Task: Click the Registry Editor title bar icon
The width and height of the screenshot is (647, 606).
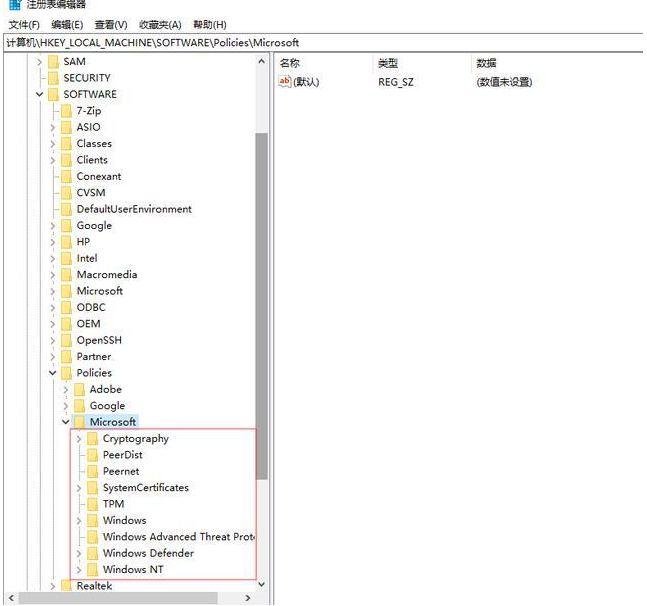Action: click(15, 5)
